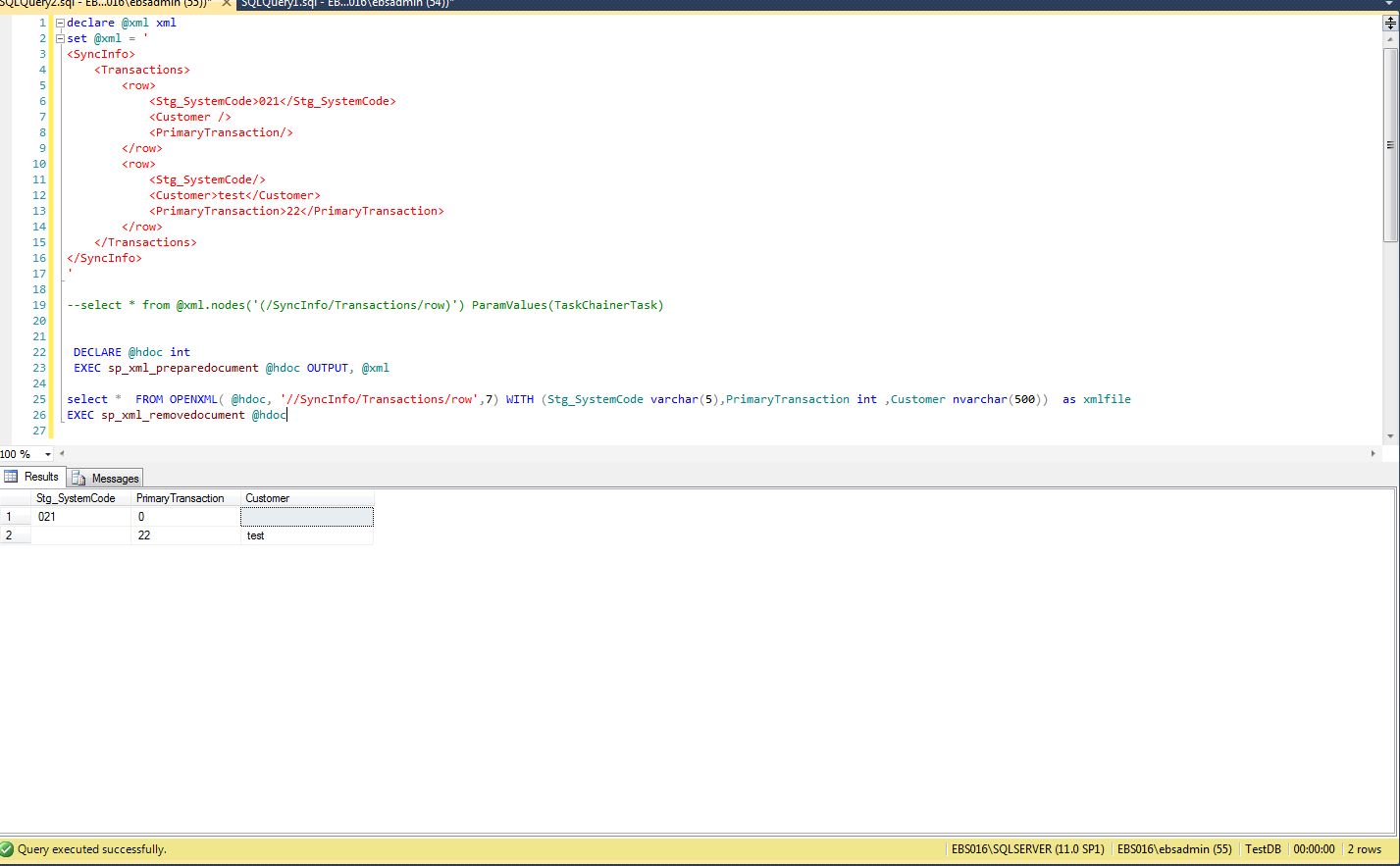The height and width of the screenshot is (866, 1400).
Task: Click the 'EBS016\ebsadmin (55)' status entry
Action: [x=1174, y=849]
